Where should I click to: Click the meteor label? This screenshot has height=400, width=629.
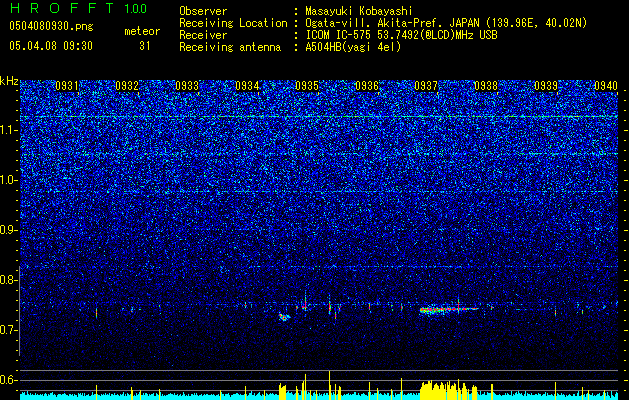(142, 31)
